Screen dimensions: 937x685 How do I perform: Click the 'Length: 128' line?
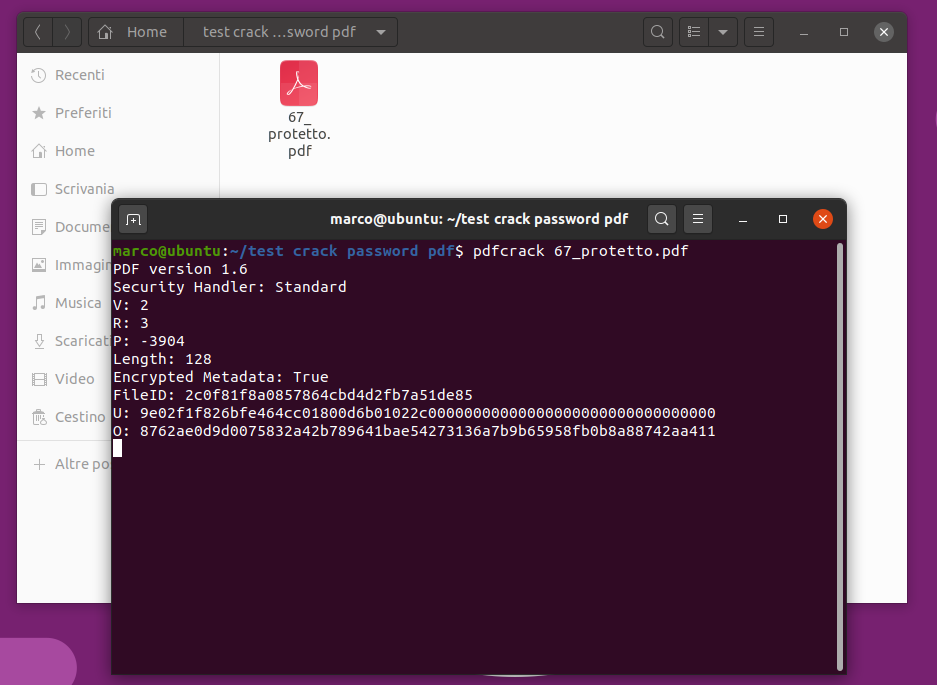coord(162,359)
